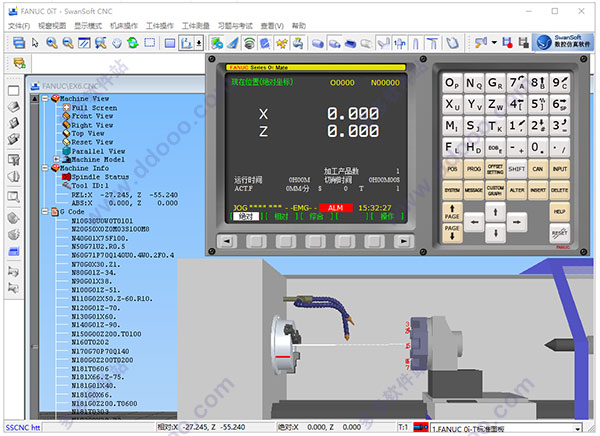Click the wireless signal toolbar icon
The height and width of the screenshot is (436, 600).
tap(249, 43)
